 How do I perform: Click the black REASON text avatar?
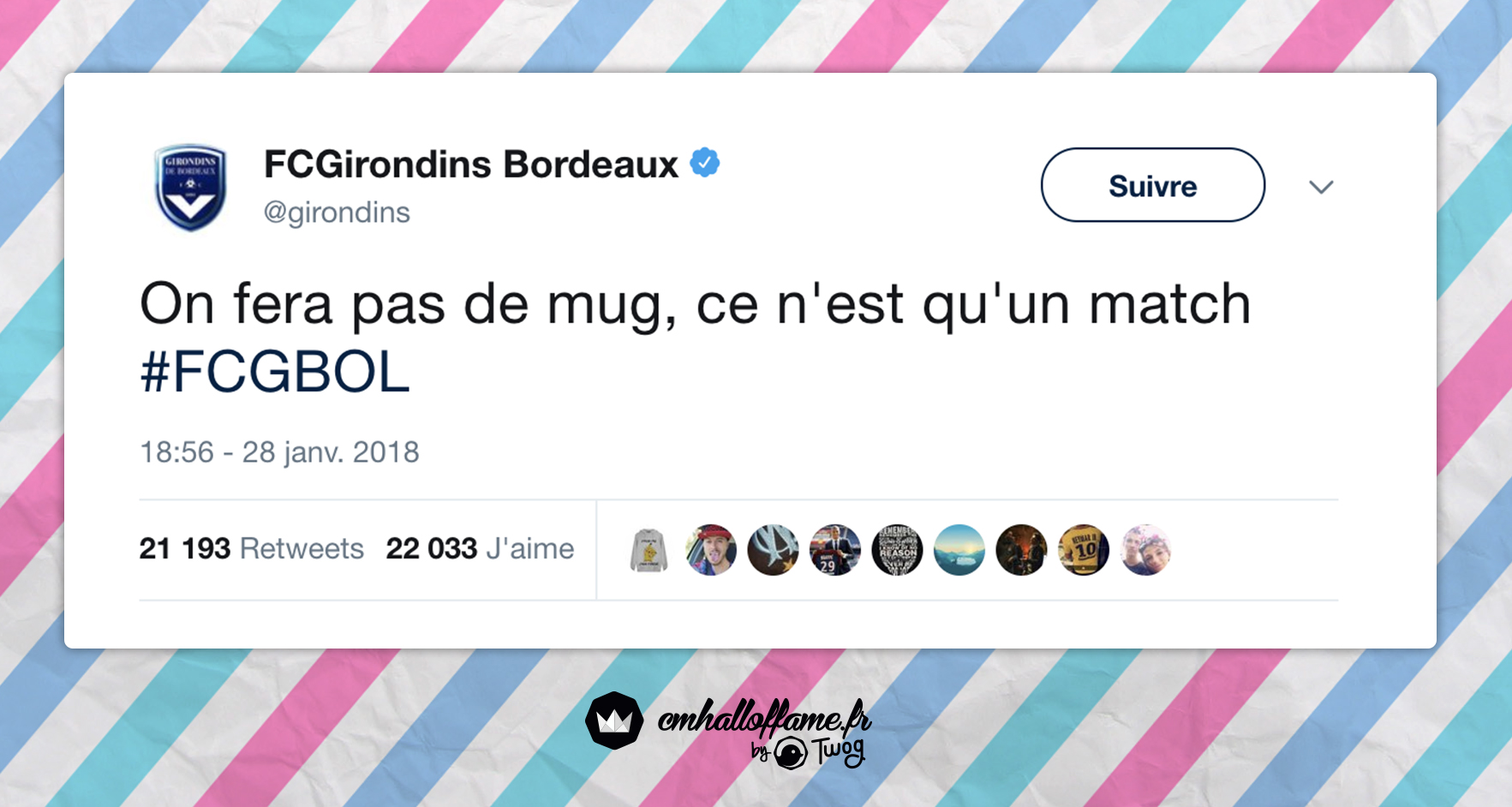pos(897,550)
